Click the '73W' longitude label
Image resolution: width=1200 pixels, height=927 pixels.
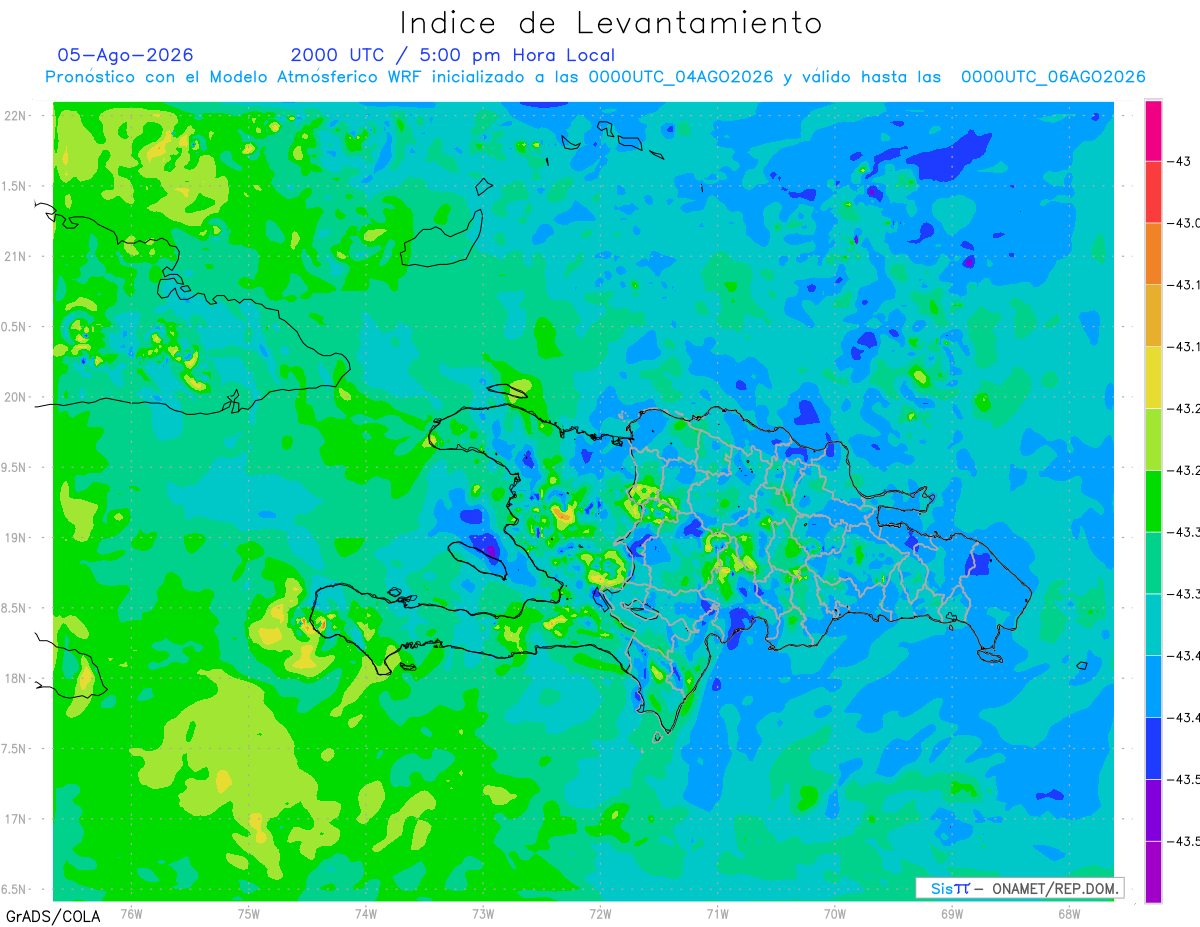[x=483, y=913]
